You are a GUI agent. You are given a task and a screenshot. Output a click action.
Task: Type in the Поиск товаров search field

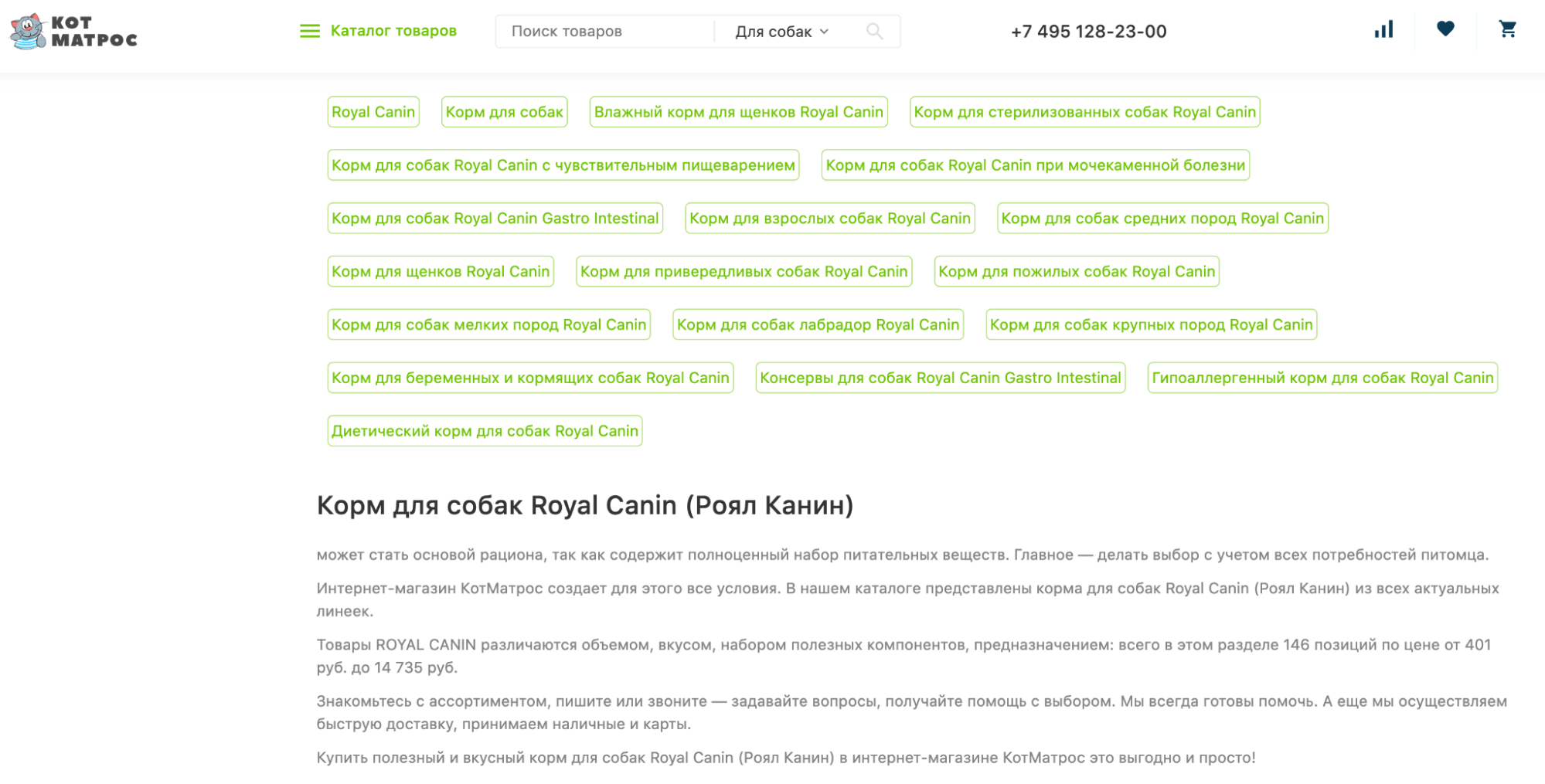pos(603,32)
